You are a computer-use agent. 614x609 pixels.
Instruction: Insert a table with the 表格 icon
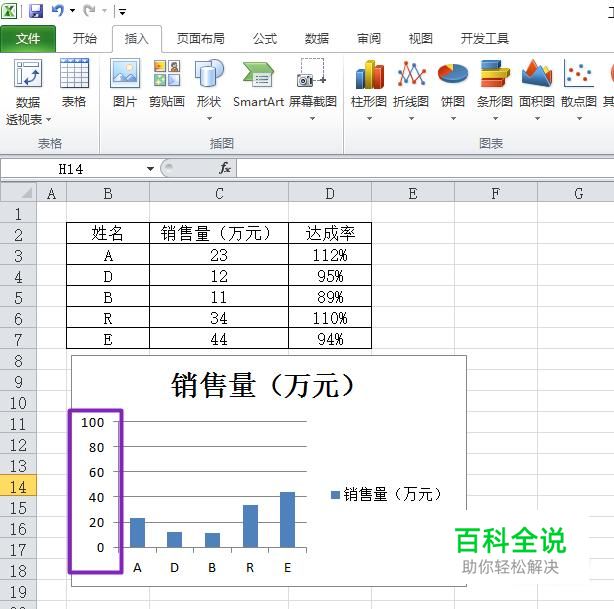(x=74, y=83)
